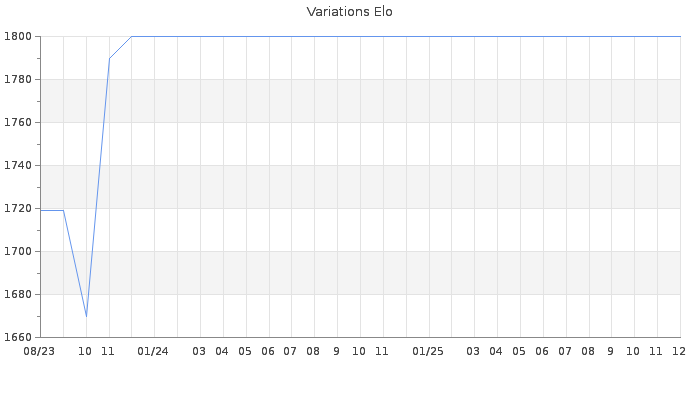Click the 1740 y-axis label
This screenshot has height=400, width=700.
(x=18, y=165)
